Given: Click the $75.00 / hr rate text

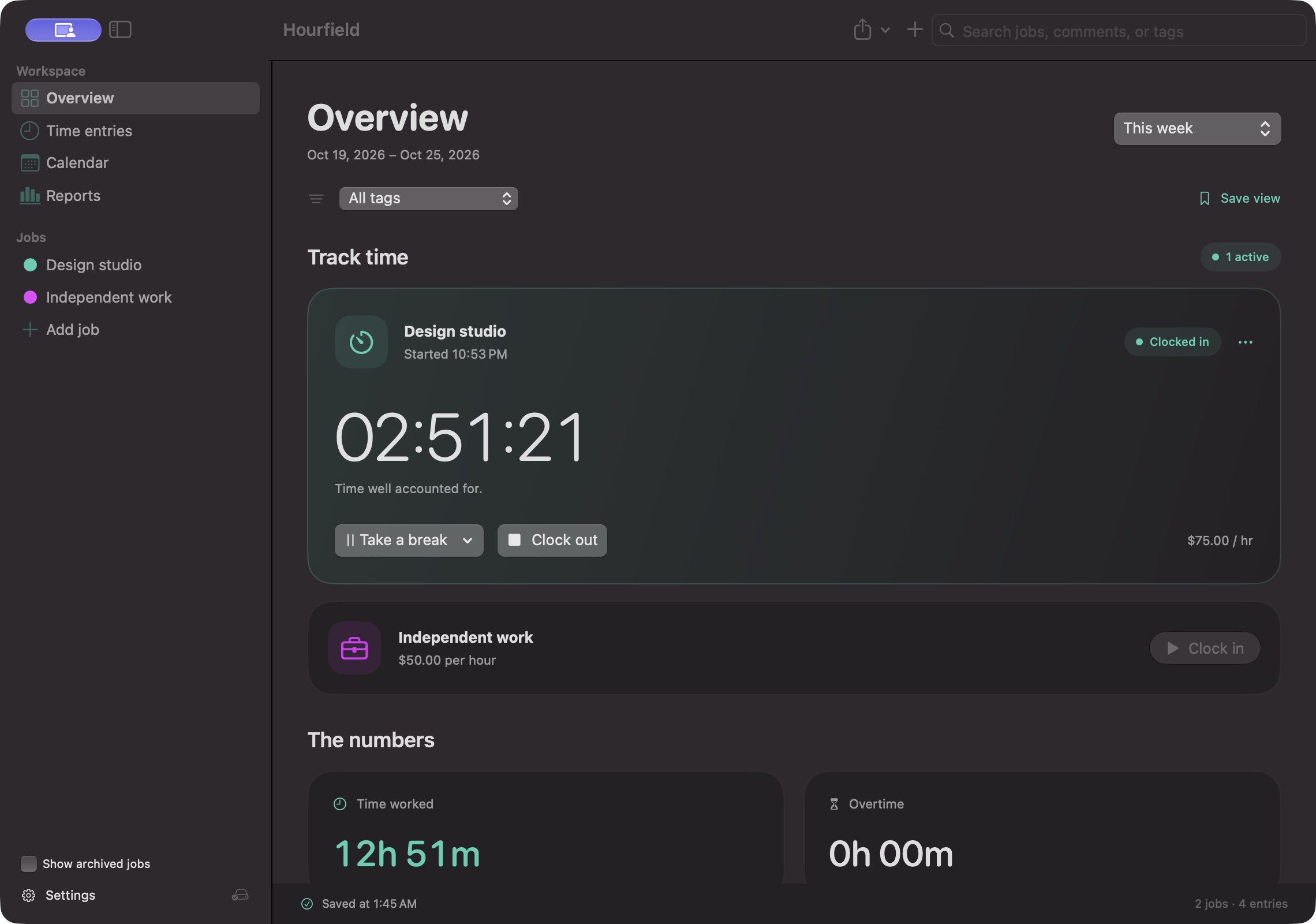Looking at the screenshot, I should point(1220,541).
